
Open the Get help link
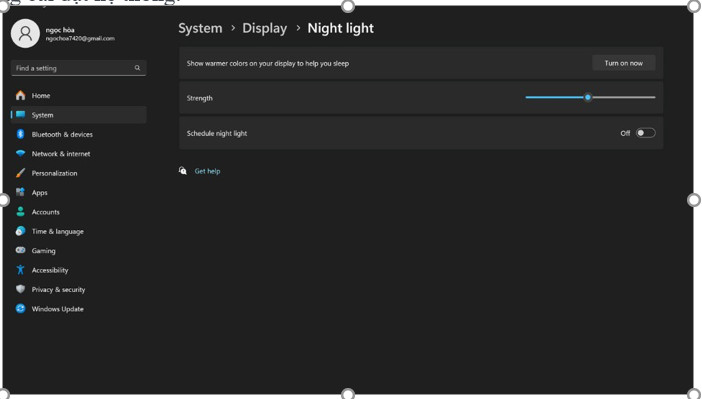point(207,171)
